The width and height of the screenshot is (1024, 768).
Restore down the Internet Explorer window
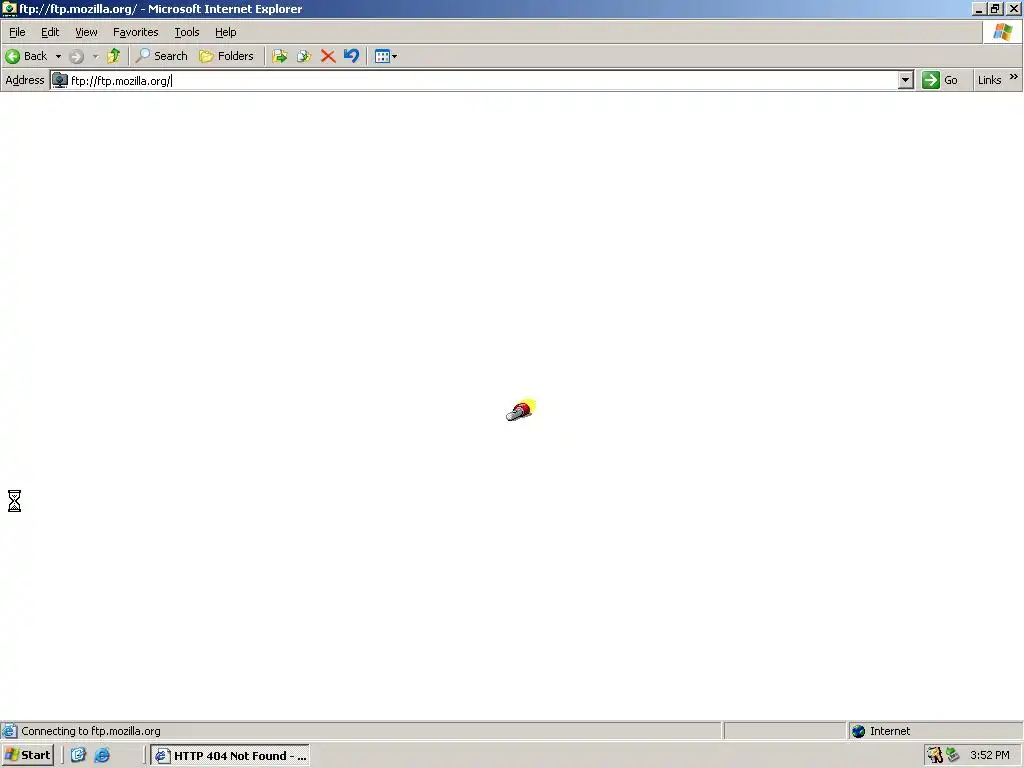(995, 9)
